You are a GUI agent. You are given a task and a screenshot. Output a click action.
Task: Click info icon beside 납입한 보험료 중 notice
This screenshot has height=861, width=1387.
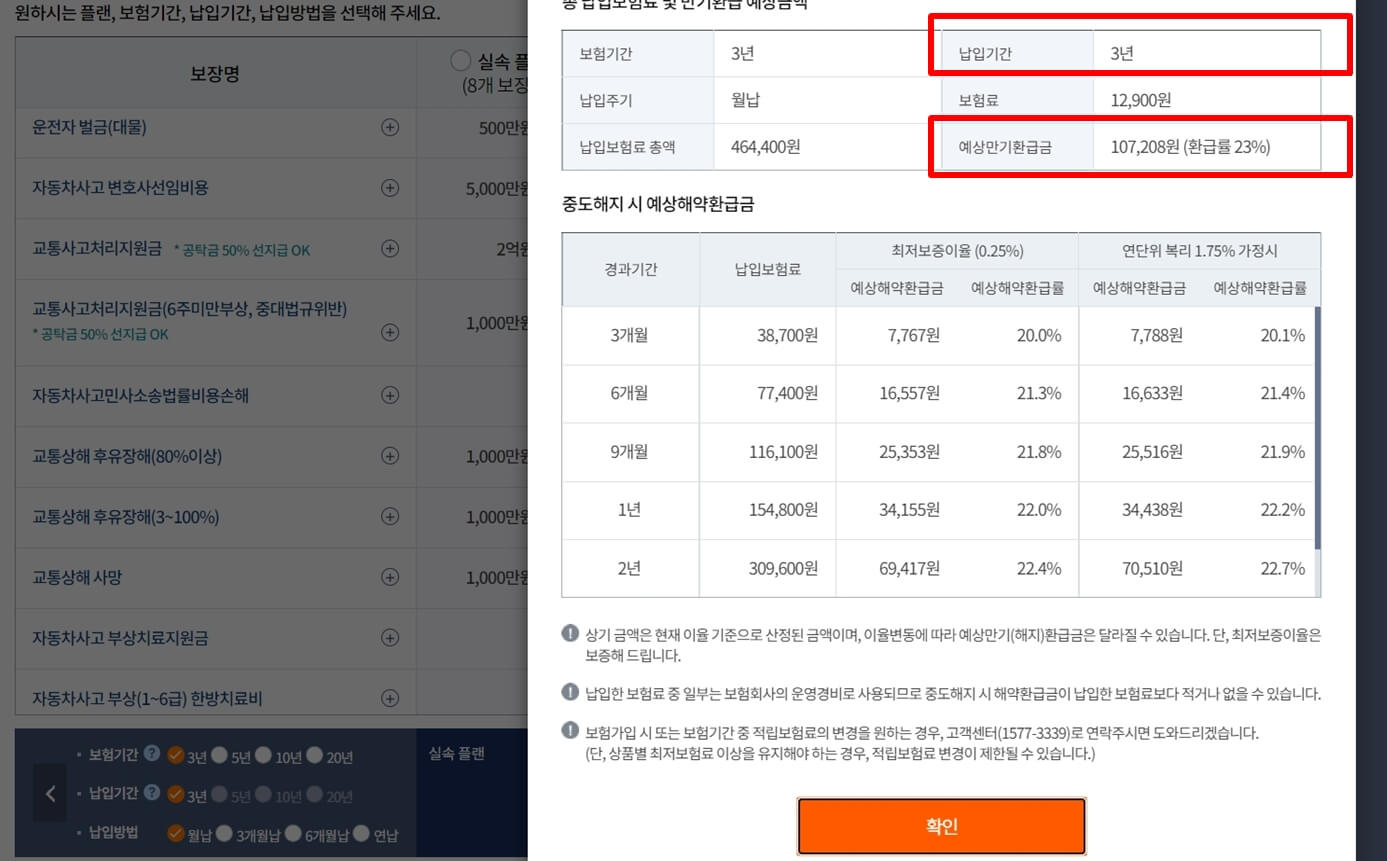[x=570, y=692]
